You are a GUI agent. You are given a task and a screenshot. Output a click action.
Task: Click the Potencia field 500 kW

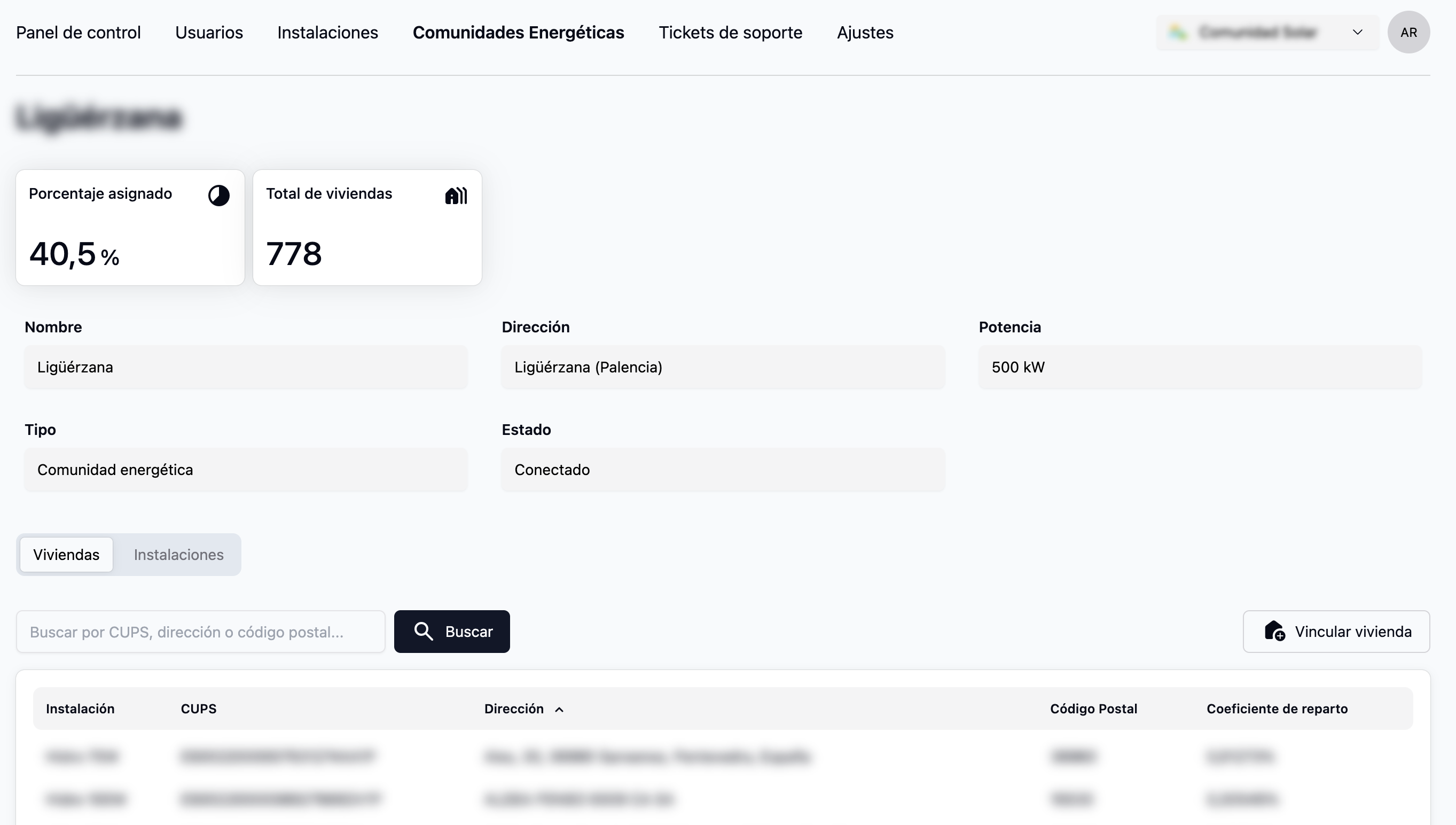pos(1200,367)
